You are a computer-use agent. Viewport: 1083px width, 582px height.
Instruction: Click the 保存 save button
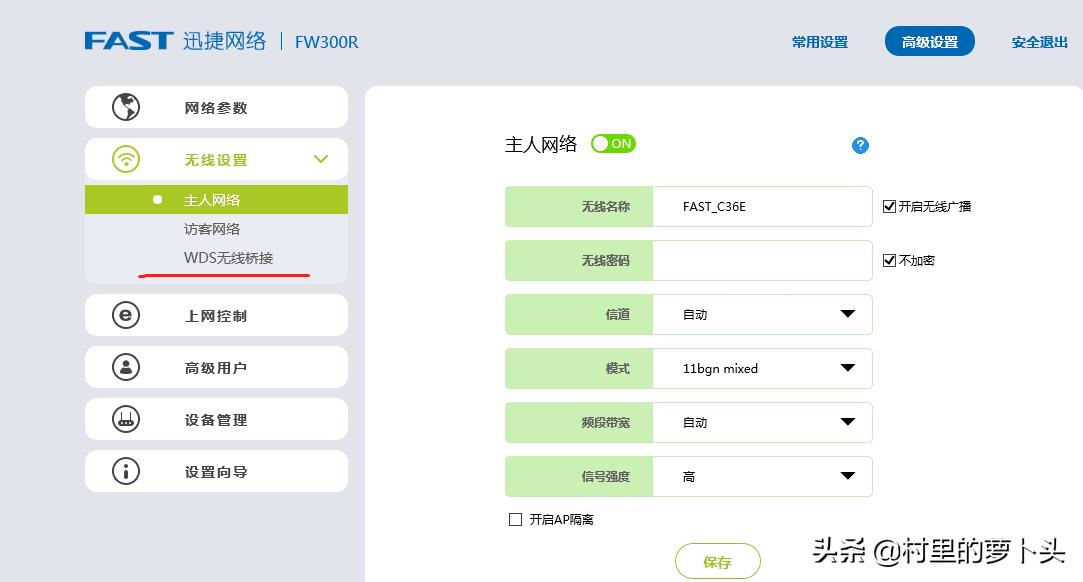tap(717, 562)
